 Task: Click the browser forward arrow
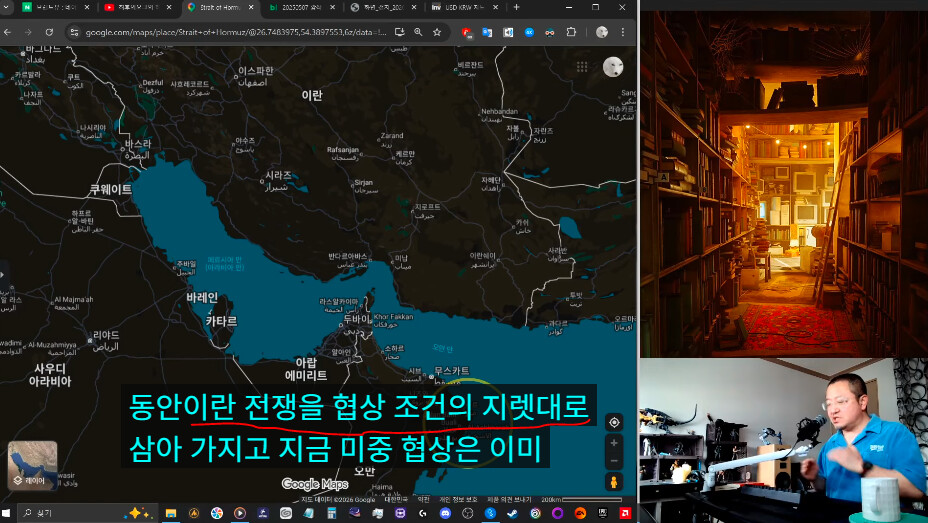pos(28,32)
